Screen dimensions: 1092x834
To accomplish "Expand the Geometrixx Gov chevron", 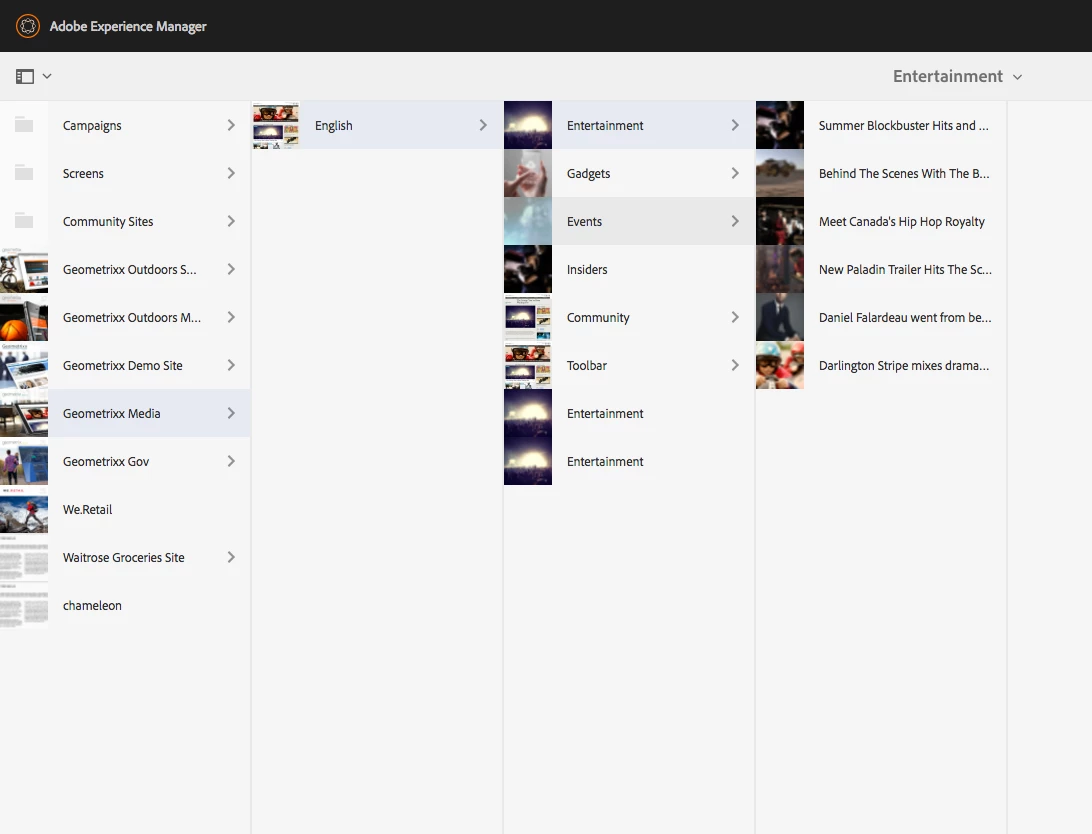I will pos(231,462).
